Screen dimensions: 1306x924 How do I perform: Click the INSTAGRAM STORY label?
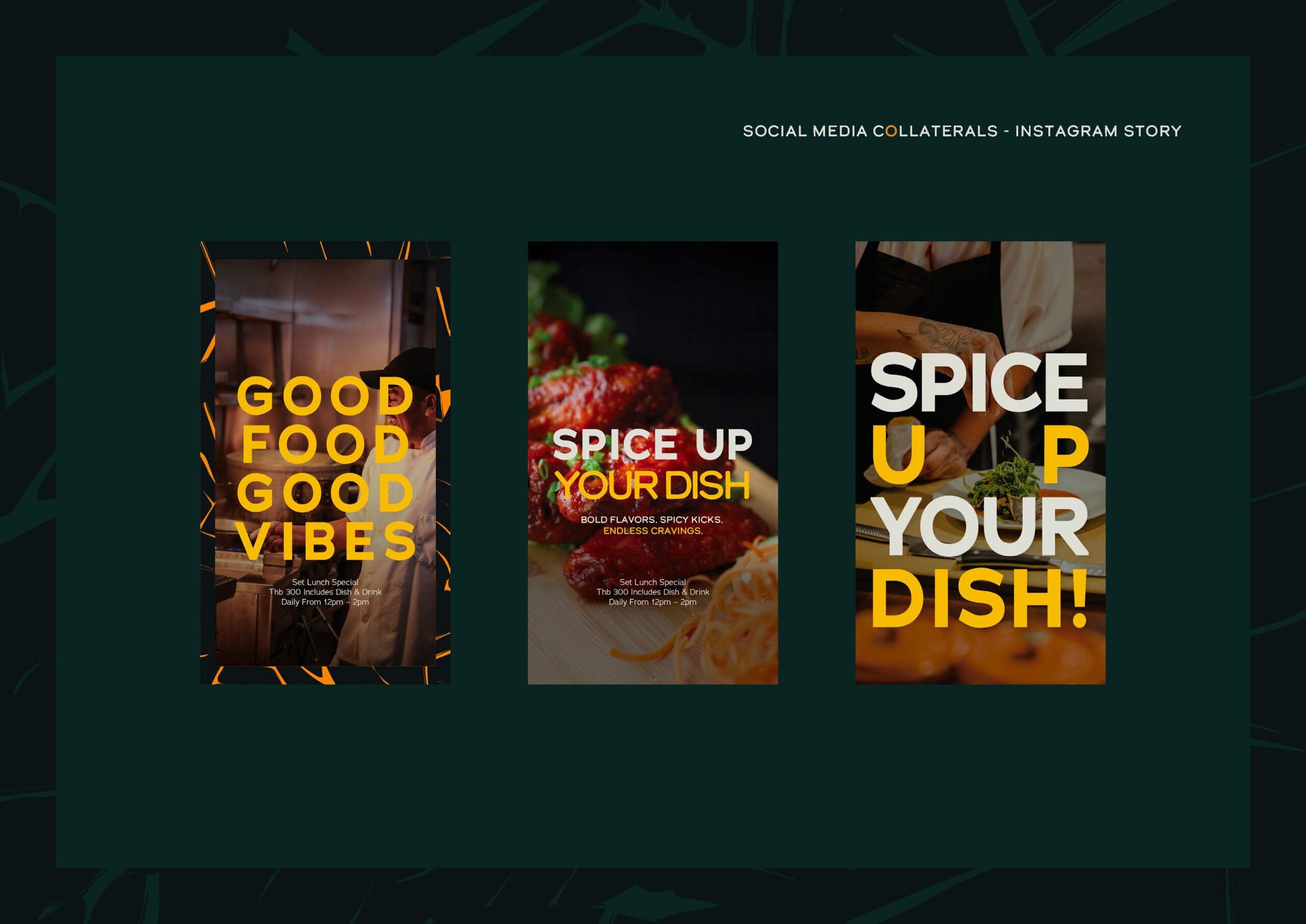click(1098, 132)
